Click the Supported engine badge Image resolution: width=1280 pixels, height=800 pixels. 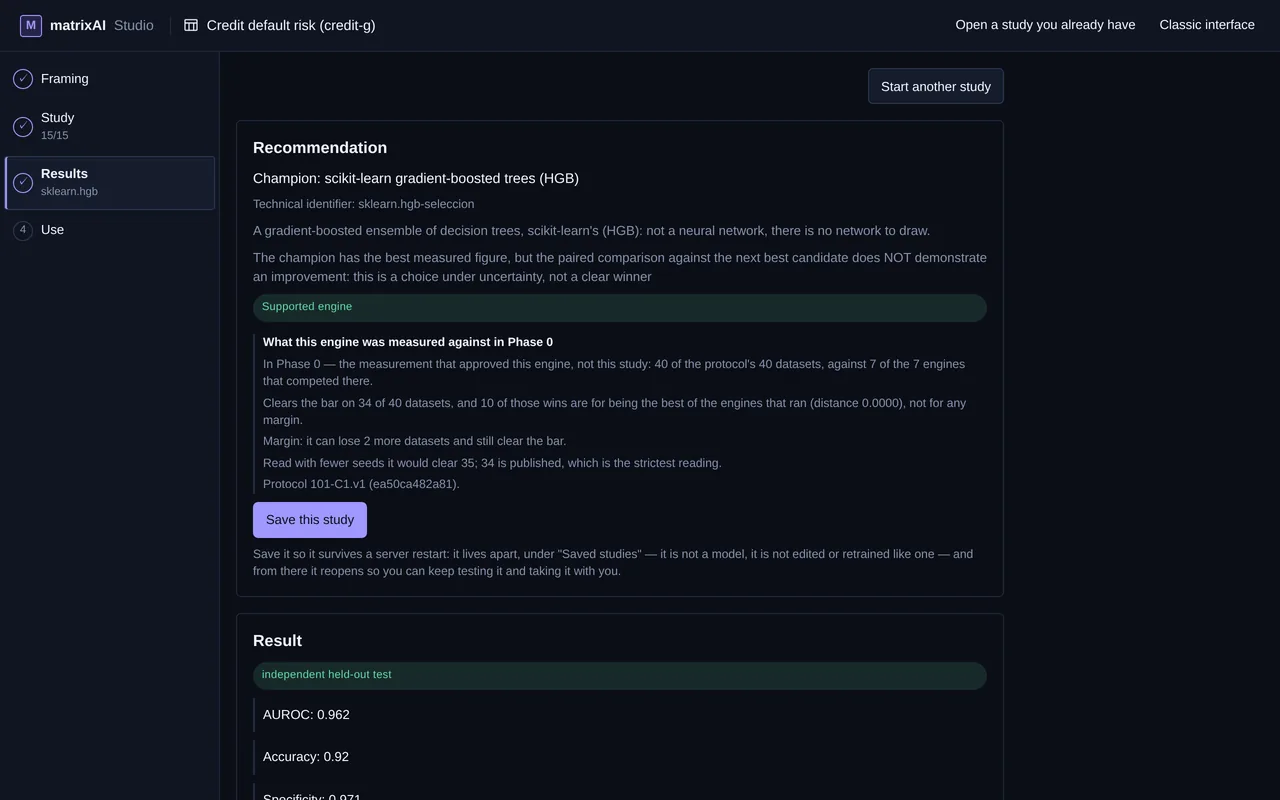click(x=620, y=308)
